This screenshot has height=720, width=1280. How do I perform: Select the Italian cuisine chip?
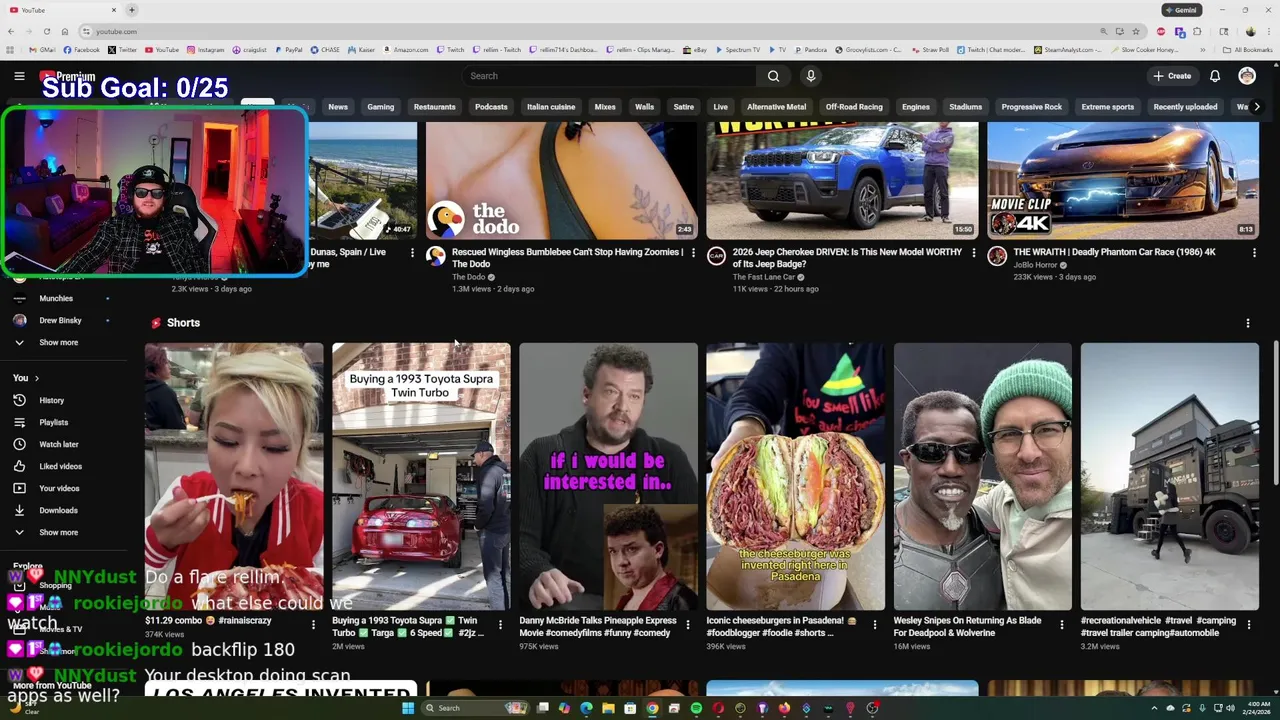click(551, 107)
